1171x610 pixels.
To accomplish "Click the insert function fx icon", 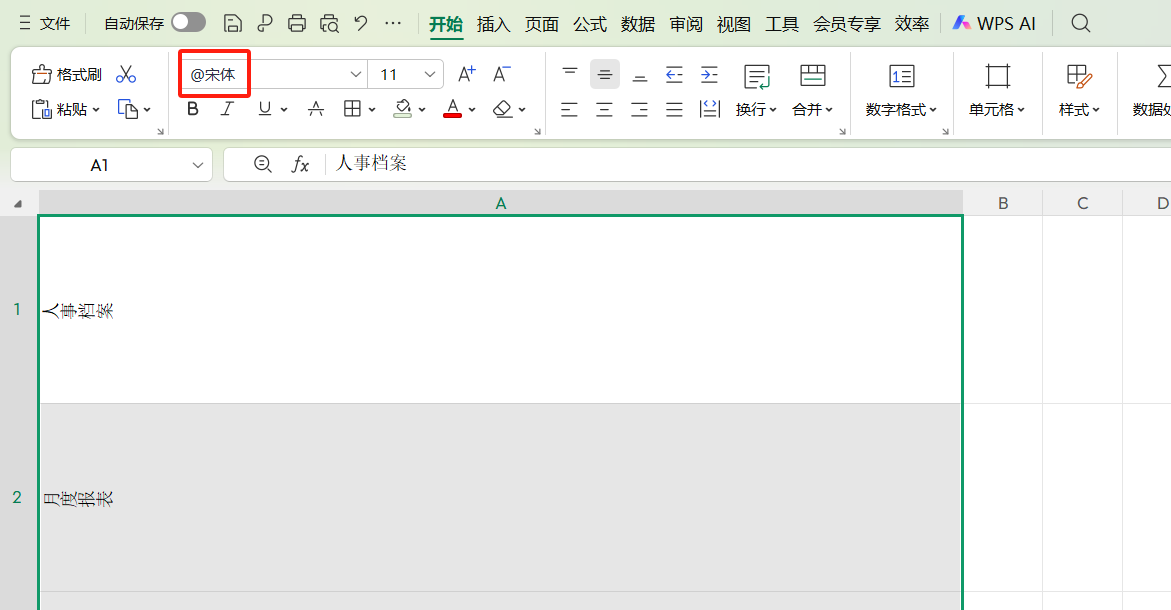I will [300, 165].
